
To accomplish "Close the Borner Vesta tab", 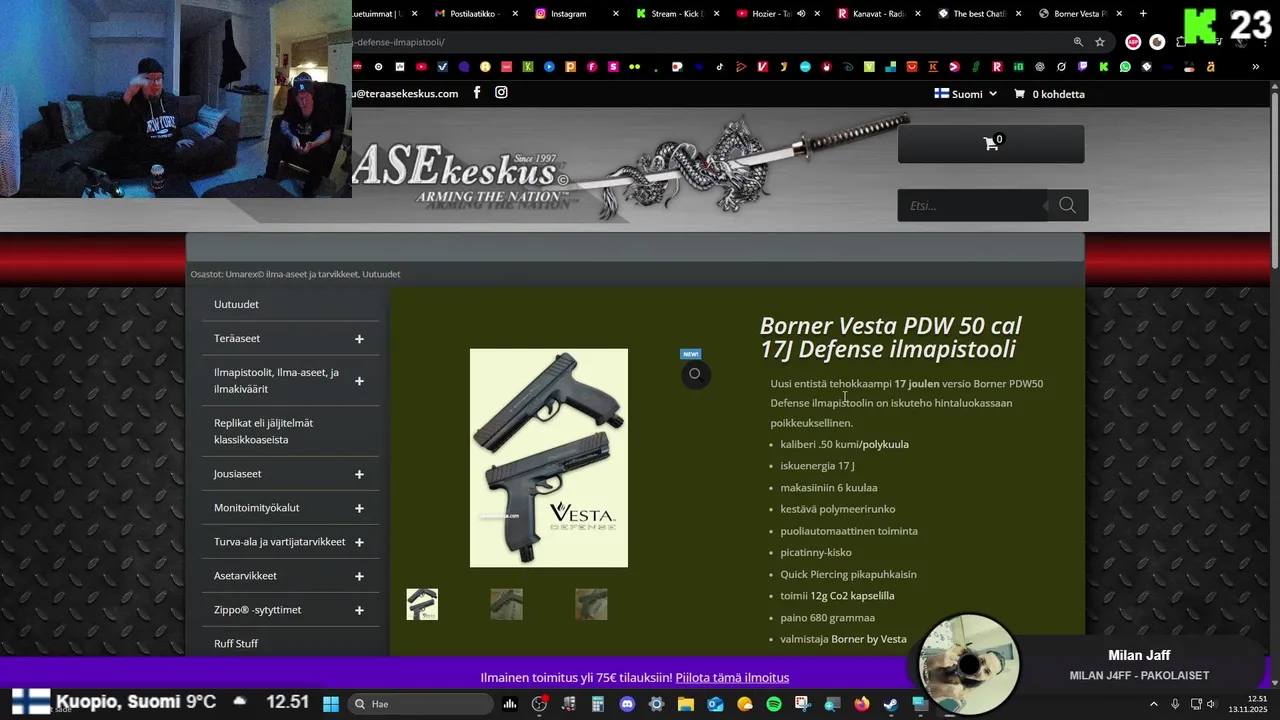I will [1118, 14].
